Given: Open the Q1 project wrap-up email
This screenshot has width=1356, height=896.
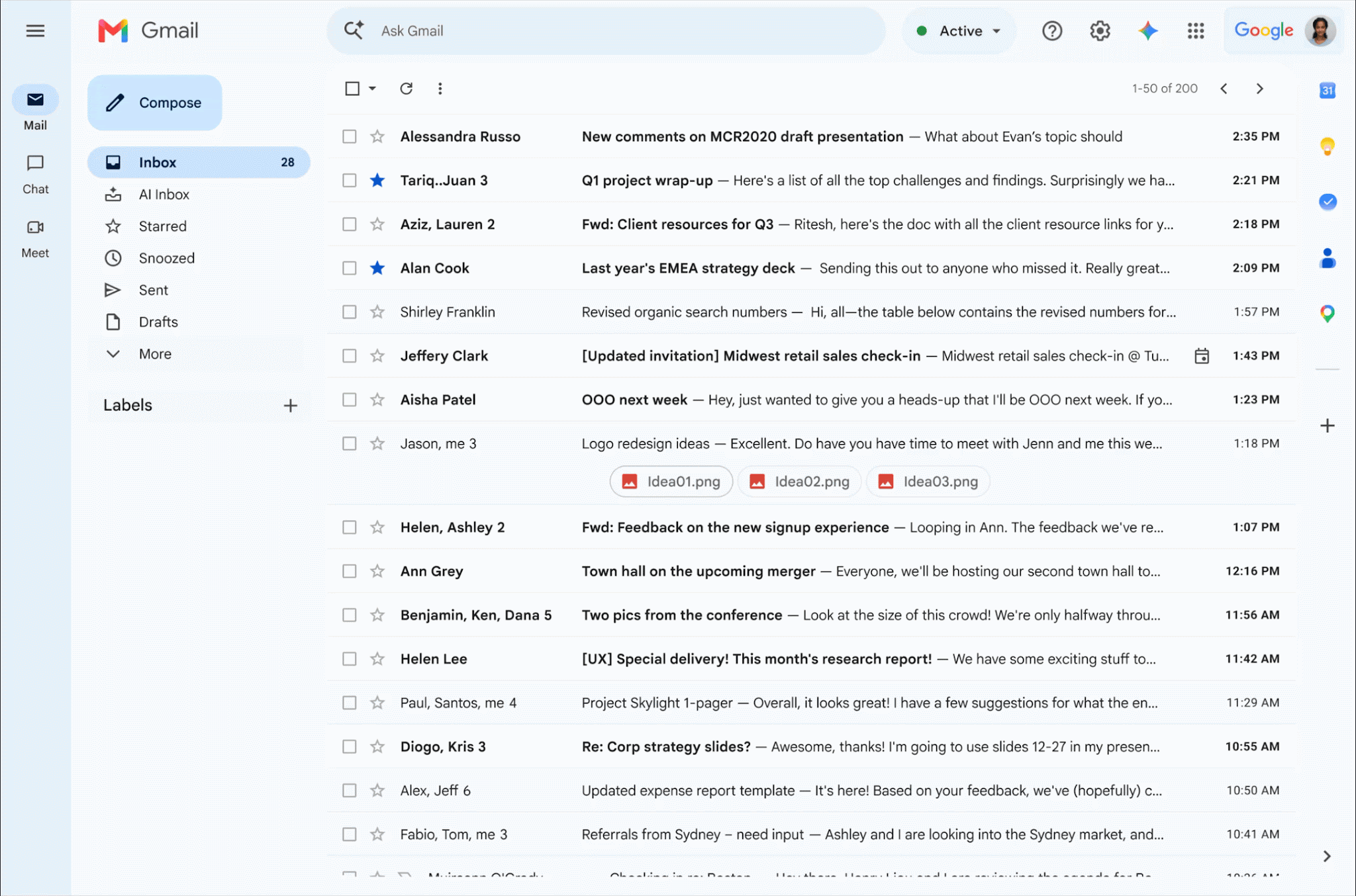Looking at the screenshot, I should pyautogui.click(x=811, y=180).
